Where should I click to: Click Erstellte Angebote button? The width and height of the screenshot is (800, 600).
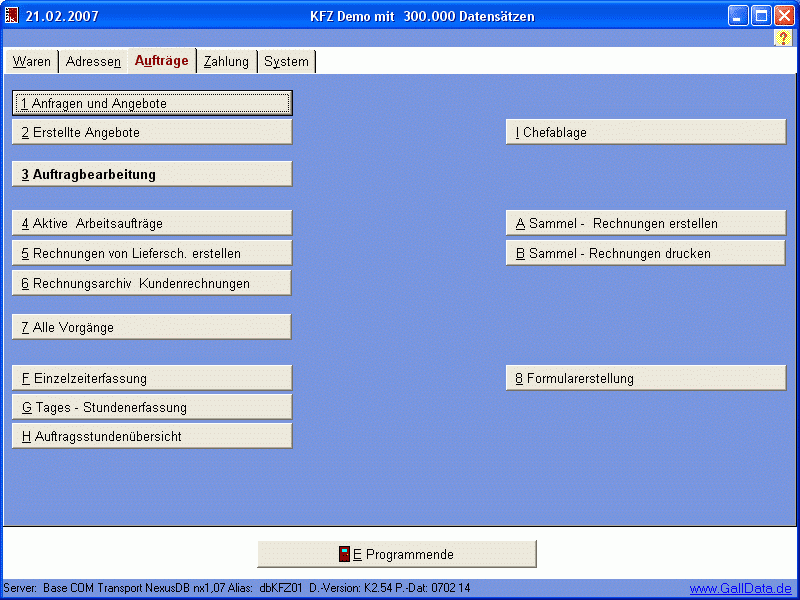pos(152,132)
